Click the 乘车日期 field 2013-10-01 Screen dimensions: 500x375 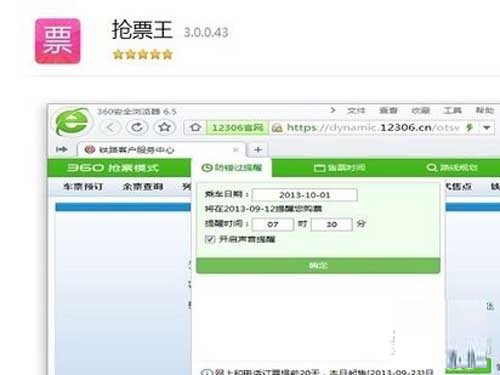point(305,195)
